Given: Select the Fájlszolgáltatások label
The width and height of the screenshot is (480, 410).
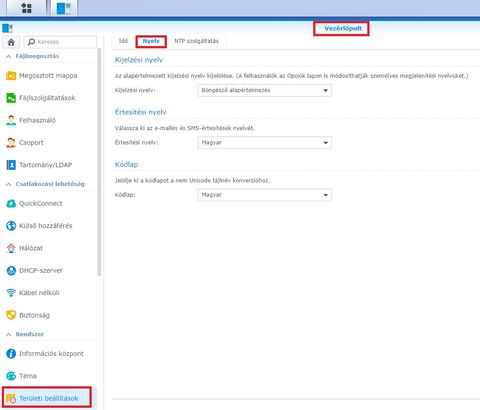Looking at the screenshot, I should pos(47,98).
